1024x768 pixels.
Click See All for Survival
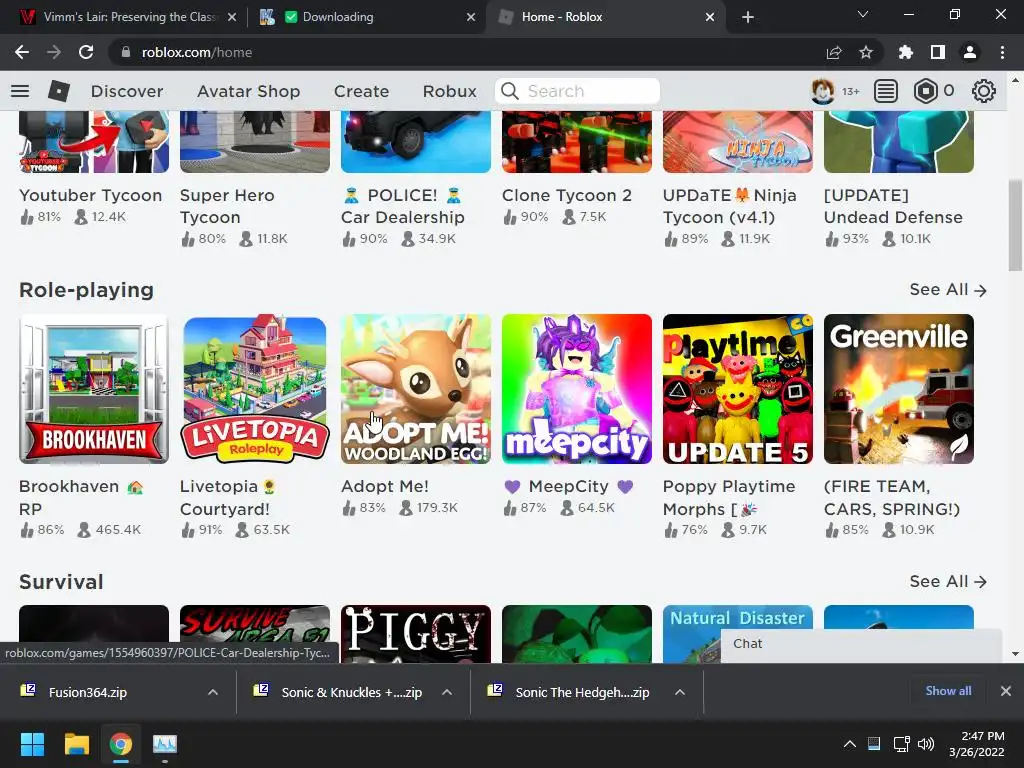click(x=948, y=581)
